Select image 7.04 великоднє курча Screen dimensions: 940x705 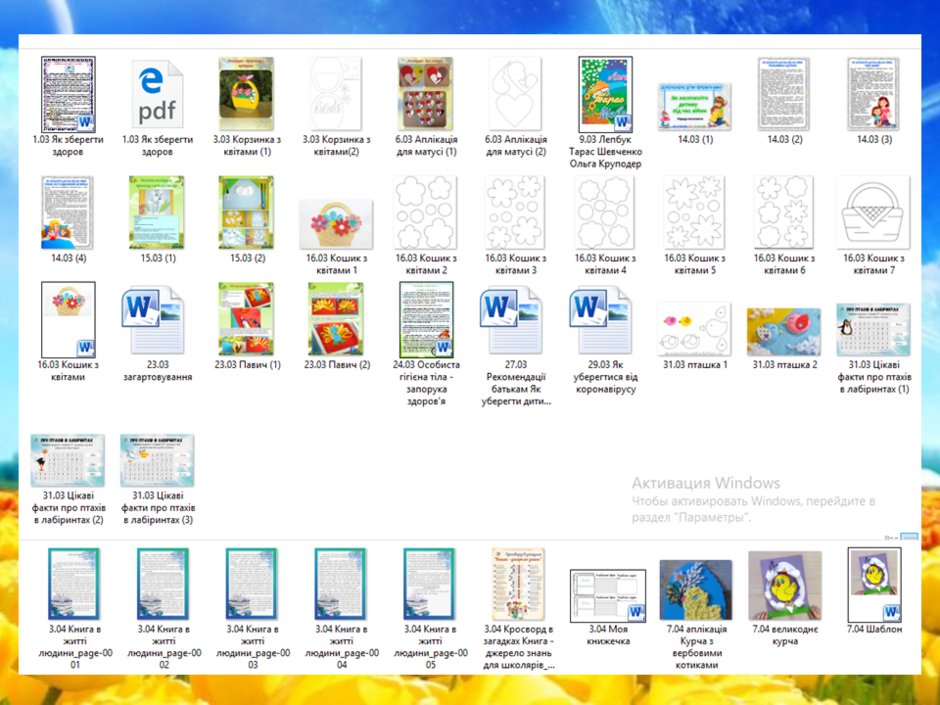tap(785, 586)
